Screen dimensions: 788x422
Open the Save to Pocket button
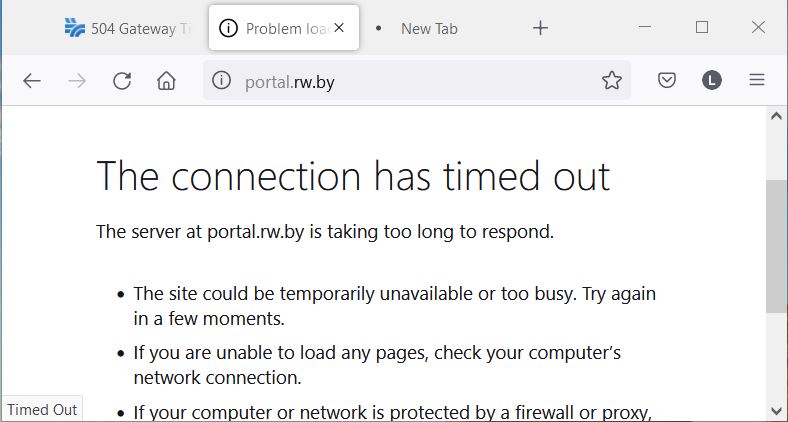coord(667,81)
